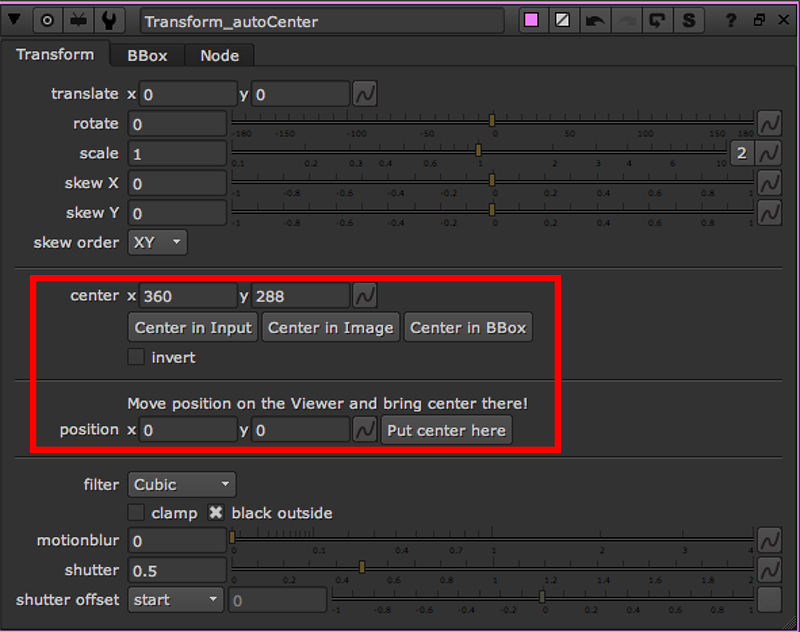Click the Put center here button

pos(446,430)
